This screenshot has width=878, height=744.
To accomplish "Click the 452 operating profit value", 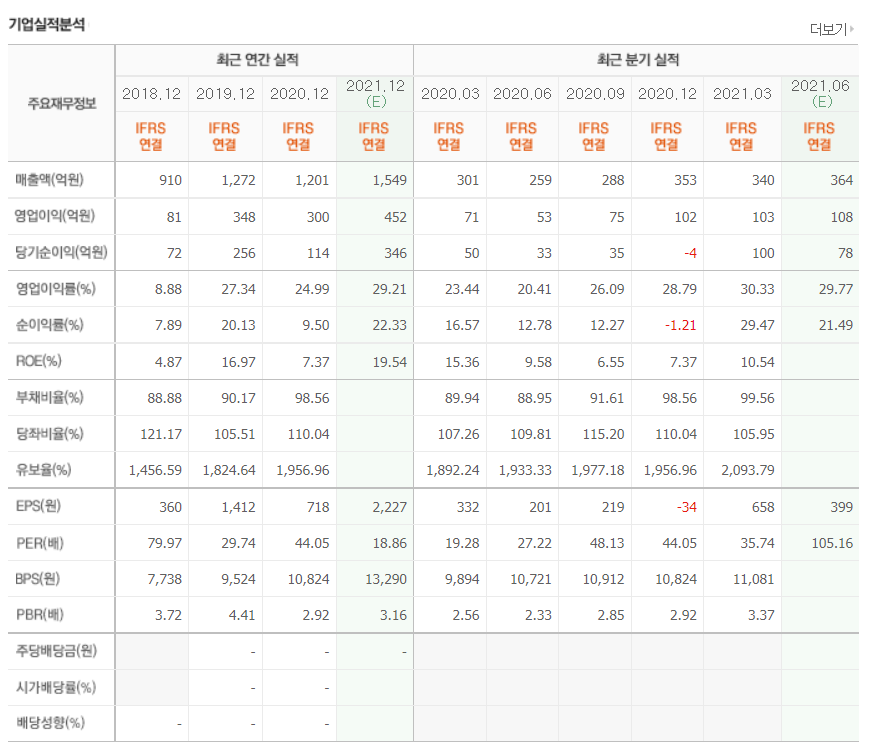I will coord(395,217).
